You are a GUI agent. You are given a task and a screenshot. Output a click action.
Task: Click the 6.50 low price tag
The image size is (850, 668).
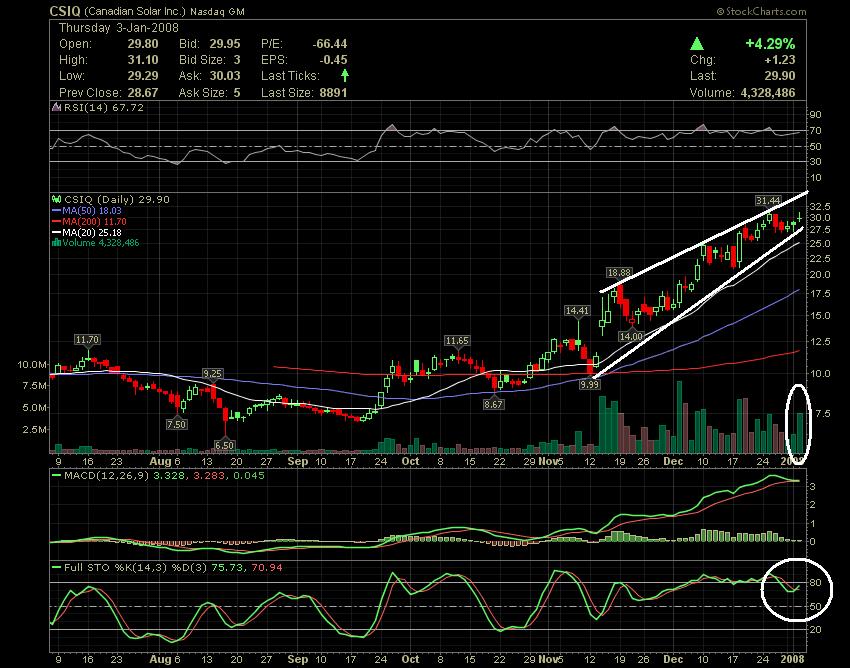pyautogui.click(x=224, y=445)
